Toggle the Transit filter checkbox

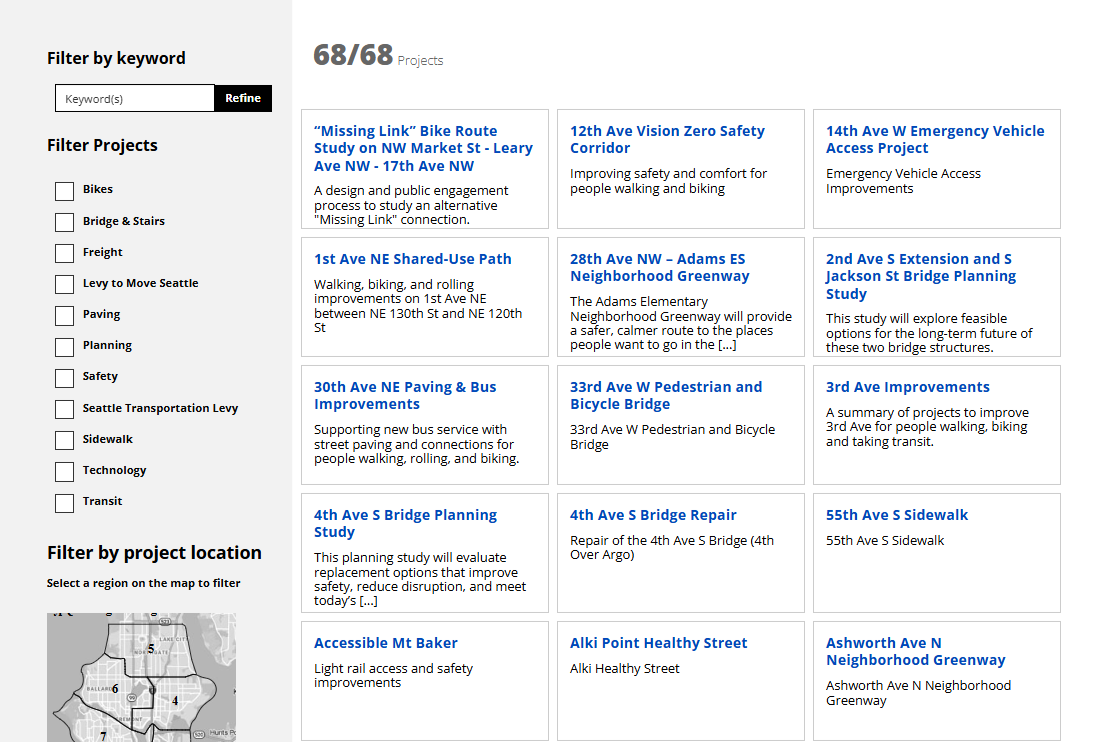64,503
